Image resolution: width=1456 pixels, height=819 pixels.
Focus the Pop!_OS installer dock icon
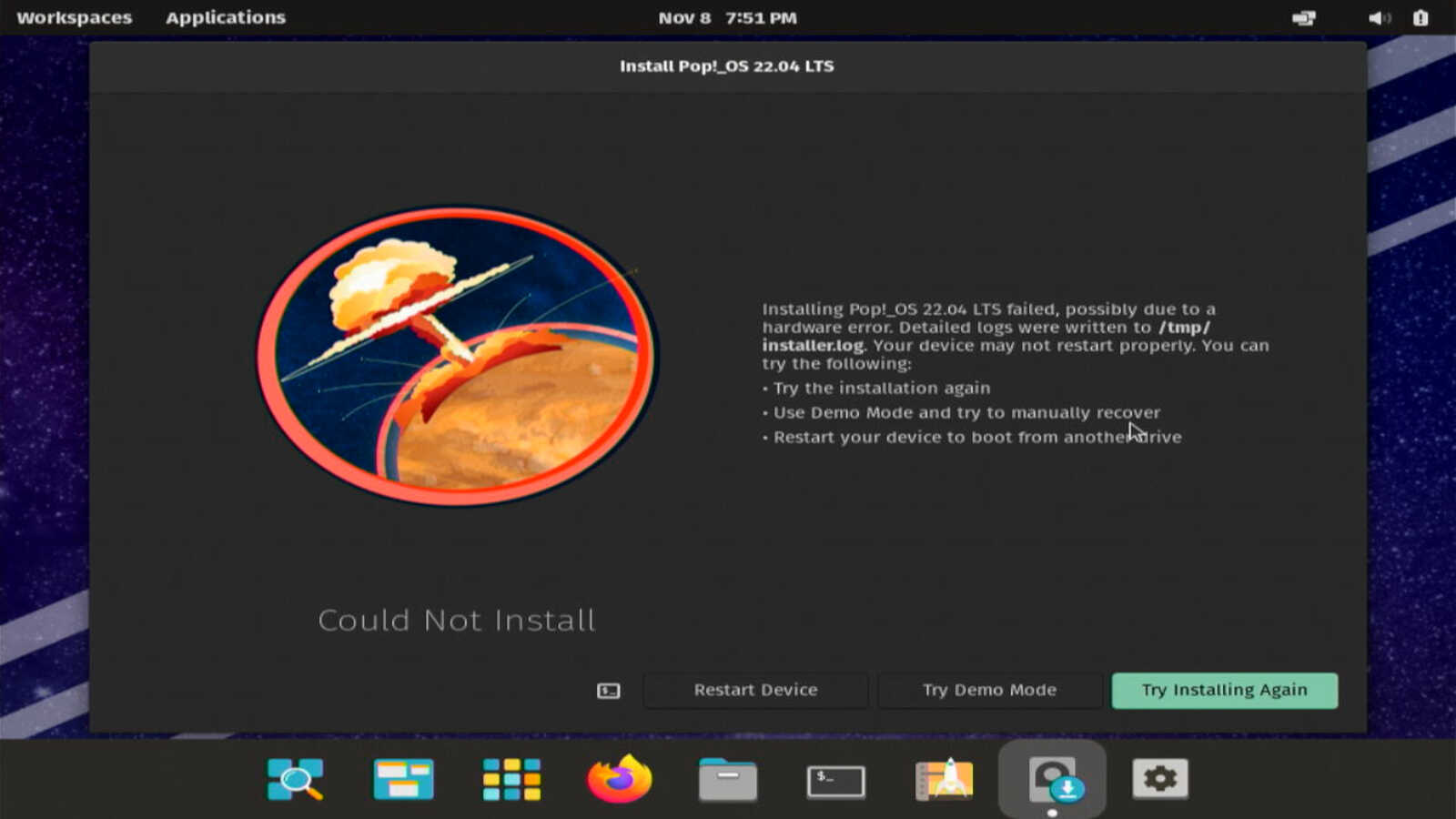pyautogui.click(x=1053, y=780)
